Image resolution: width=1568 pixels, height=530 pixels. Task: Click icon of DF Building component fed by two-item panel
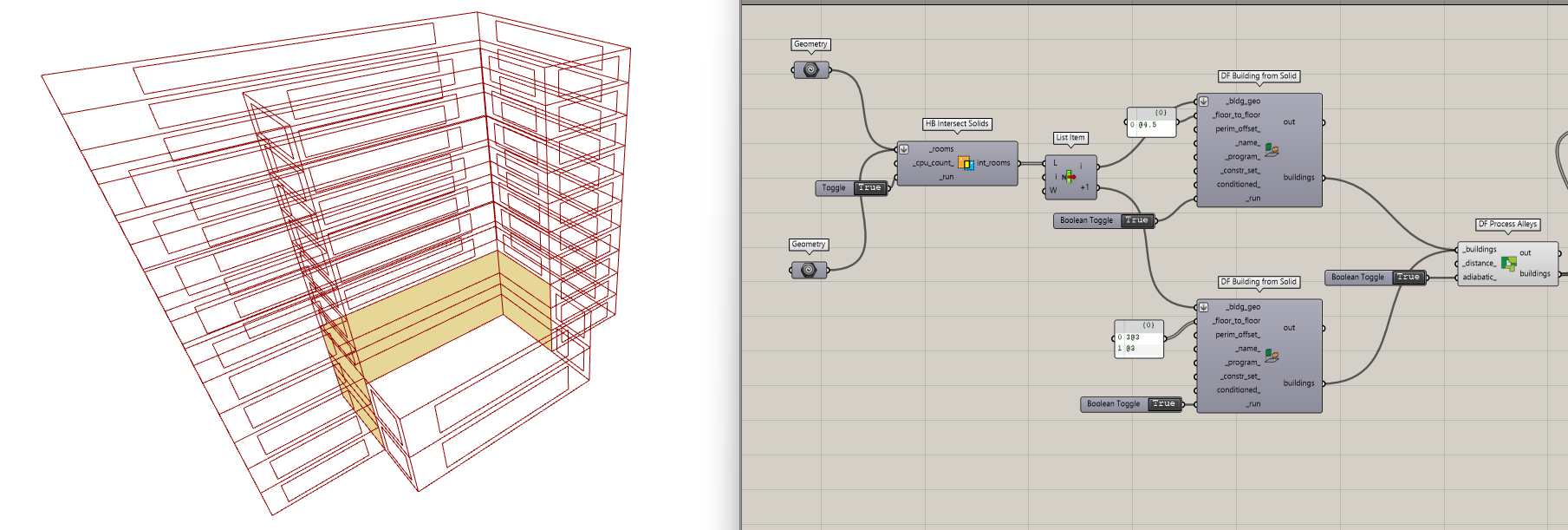[1272, 356]
